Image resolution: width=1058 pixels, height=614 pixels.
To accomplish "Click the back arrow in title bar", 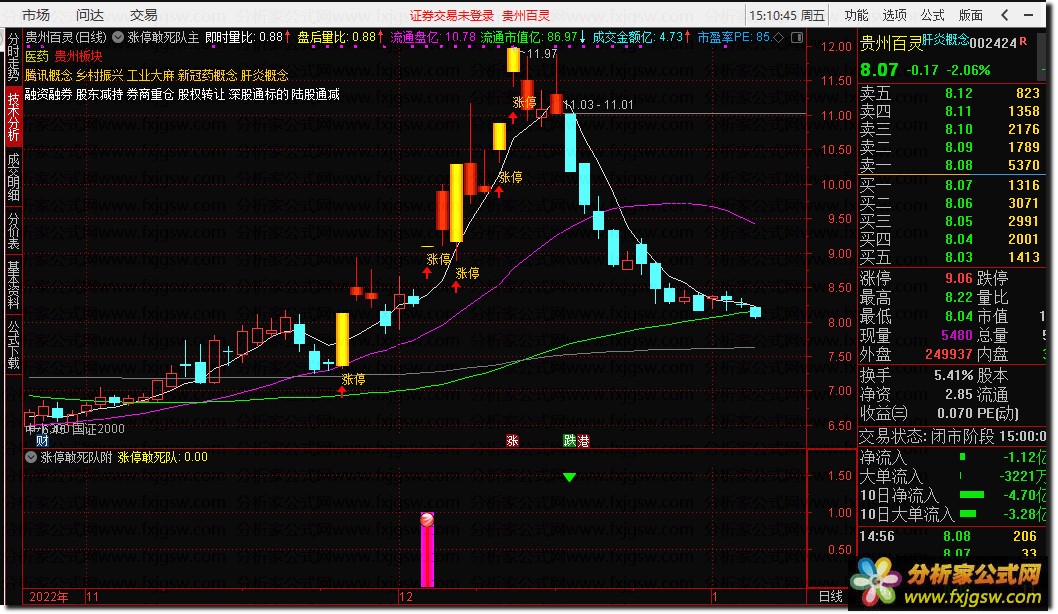I will (x=1005, y=15).
